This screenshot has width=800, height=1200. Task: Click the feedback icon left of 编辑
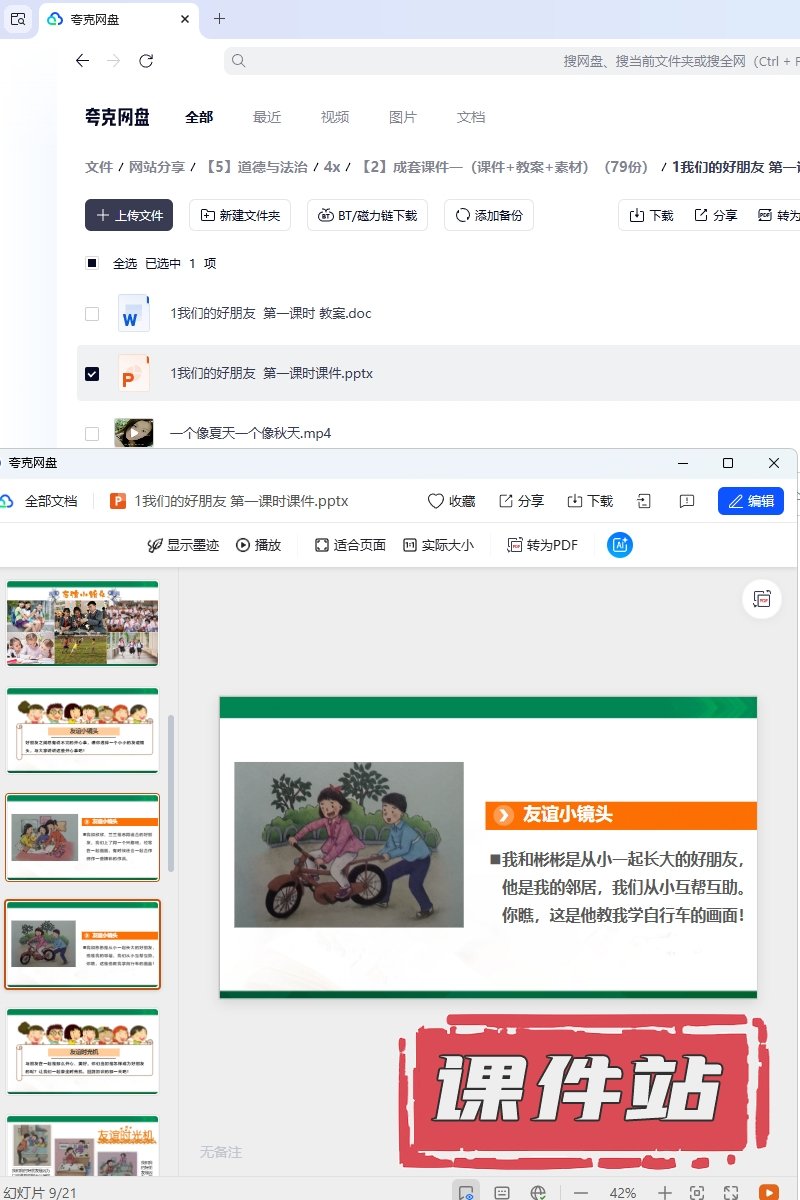tap(687, 501)
